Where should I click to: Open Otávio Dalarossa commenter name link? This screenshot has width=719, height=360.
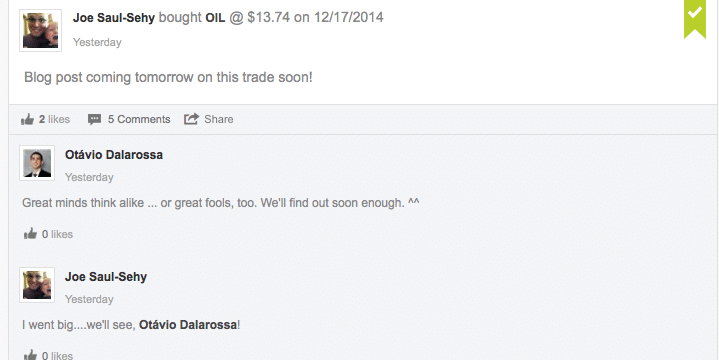click(x=114, y=155)
